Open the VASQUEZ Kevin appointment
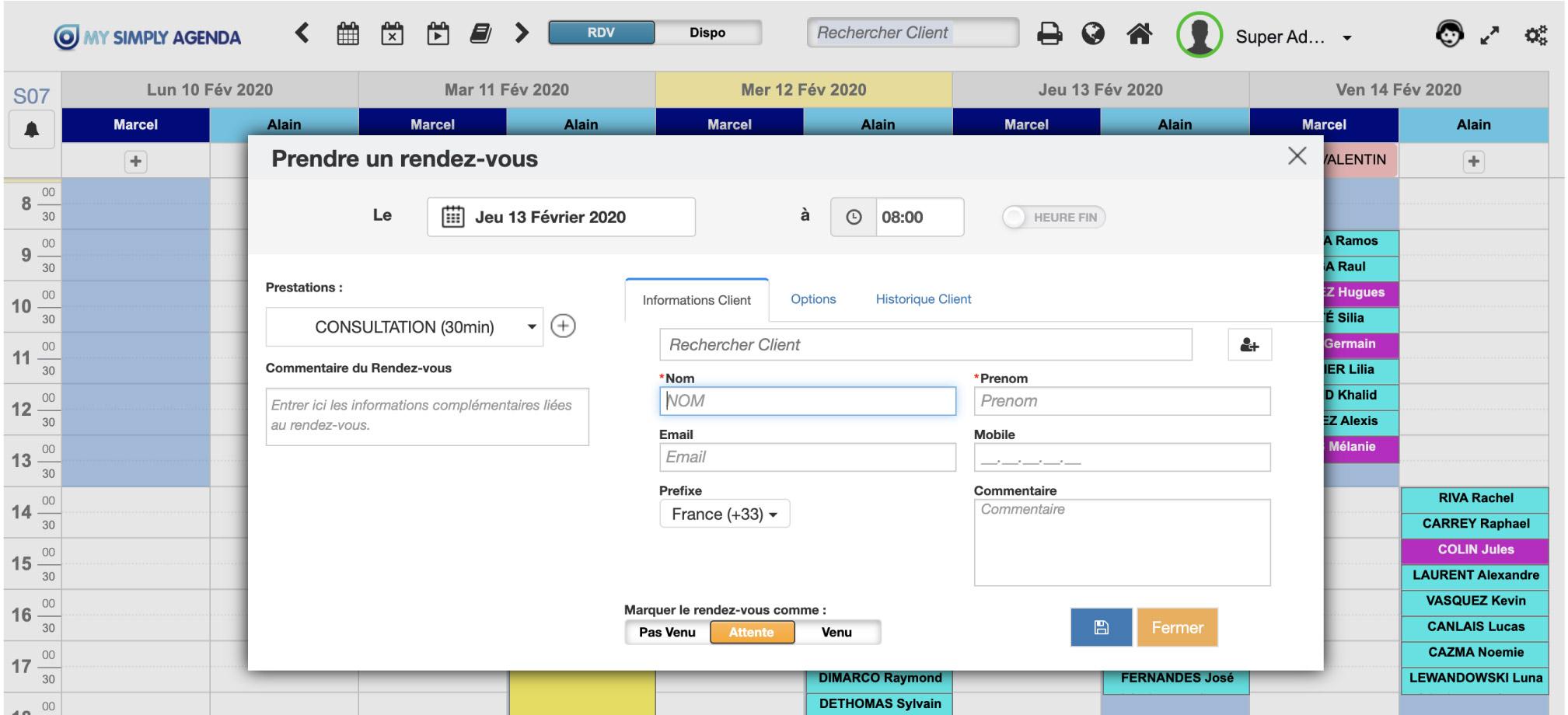 tap(1475, 601)
